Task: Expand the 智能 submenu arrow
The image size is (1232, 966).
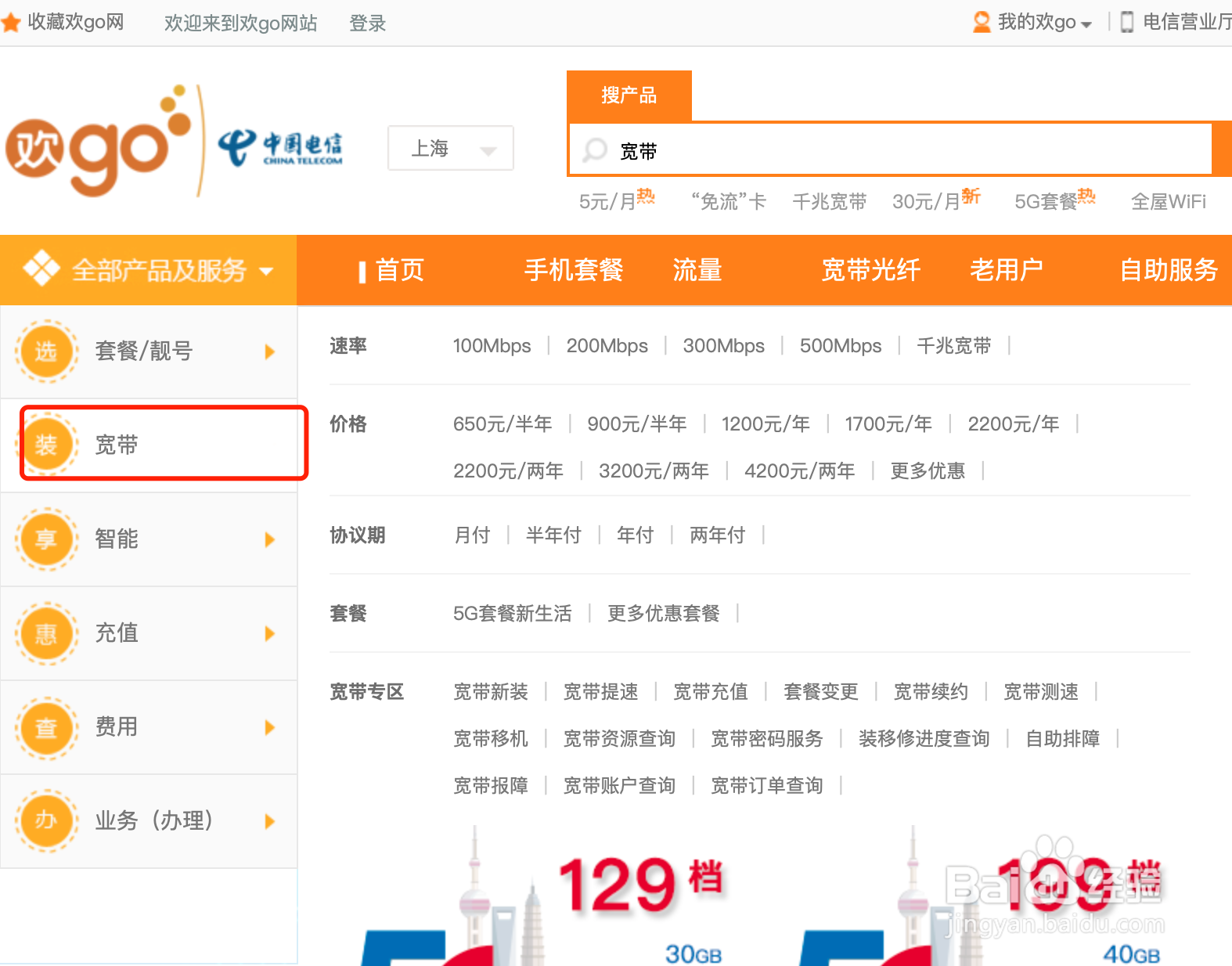Action: 270,539
